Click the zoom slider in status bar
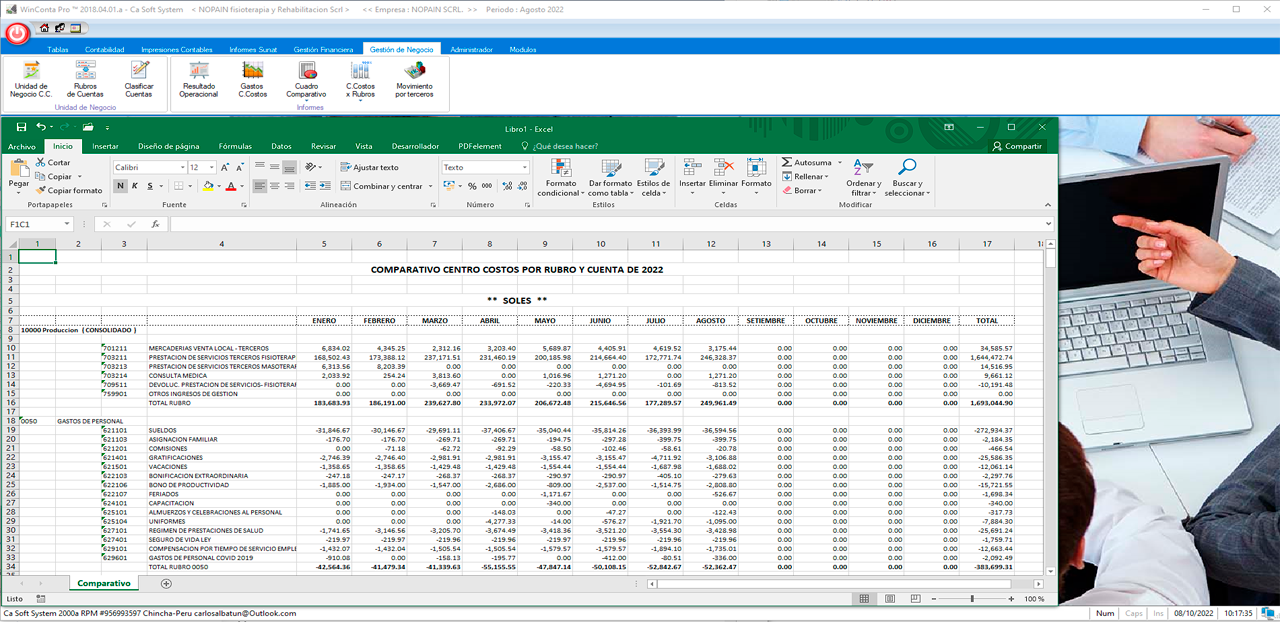This screenshot has width=1280, height=622. click(x=972, y=599)
